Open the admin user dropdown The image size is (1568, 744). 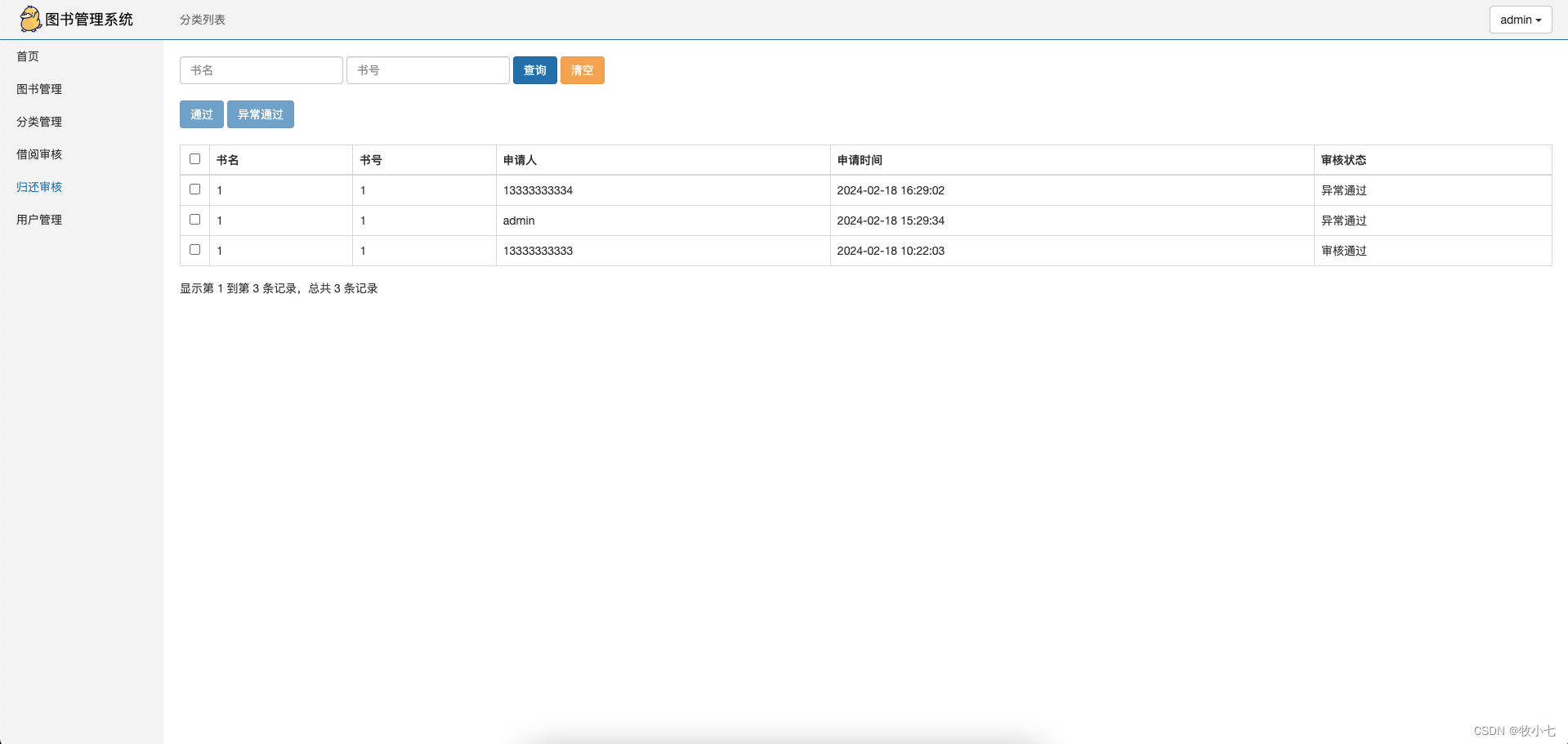(x=1520, y=20)
